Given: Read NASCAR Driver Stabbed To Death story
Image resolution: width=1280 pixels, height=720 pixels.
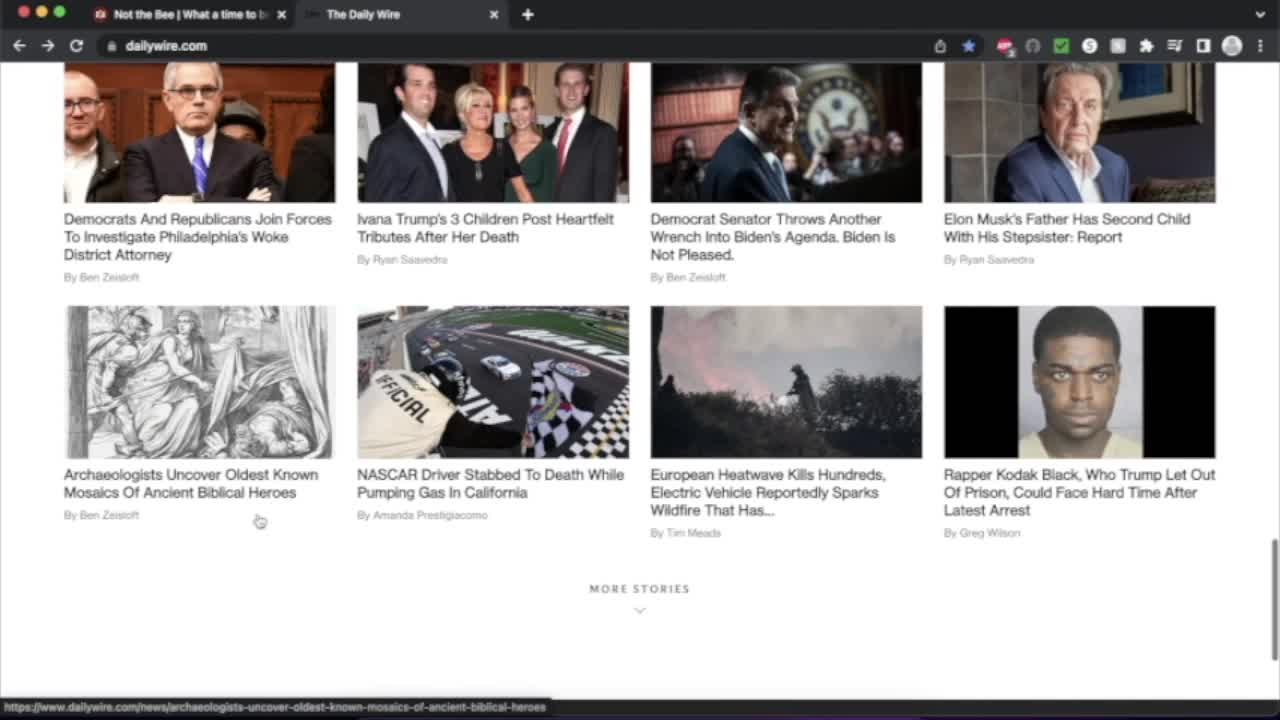Looking at the screenshot, I should [x=490, y=484].
